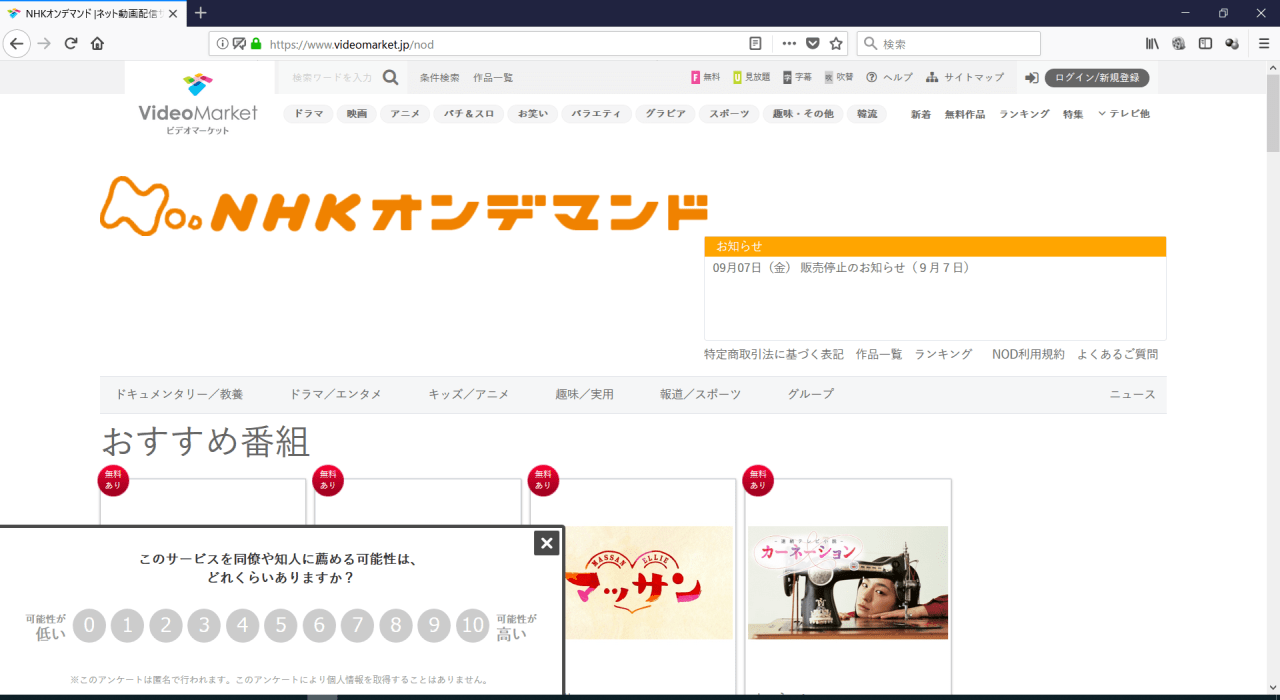This screenshot has width=1280, height=700.
Task: Open the page actions three-dots menu
Action: [789, 44]
